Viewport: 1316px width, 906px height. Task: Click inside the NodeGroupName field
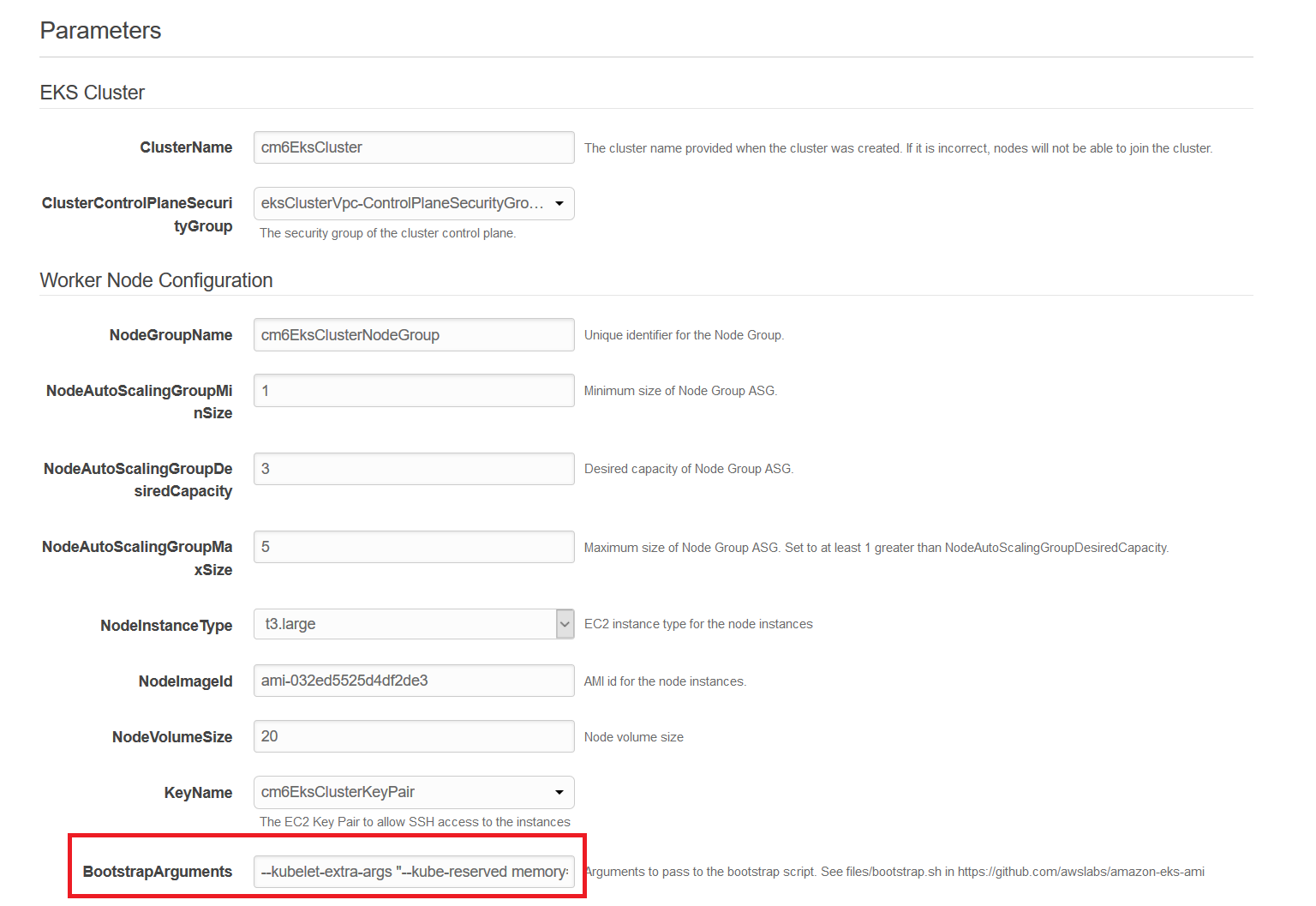tap(414, 334)
